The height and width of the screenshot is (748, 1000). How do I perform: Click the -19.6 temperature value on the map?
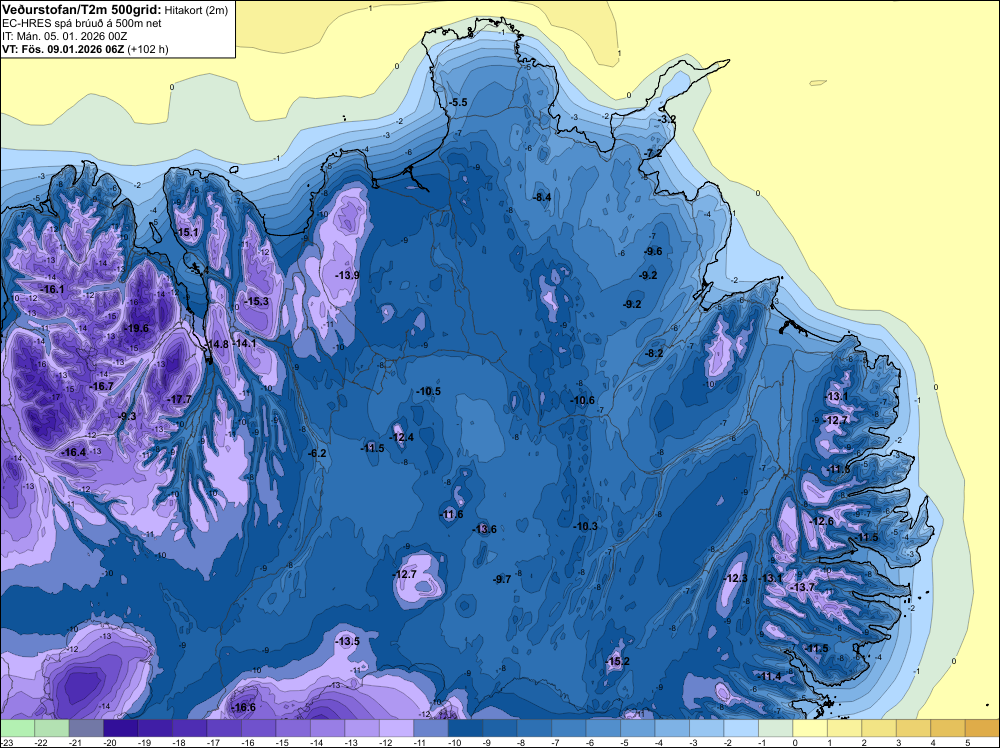[136, 328]
